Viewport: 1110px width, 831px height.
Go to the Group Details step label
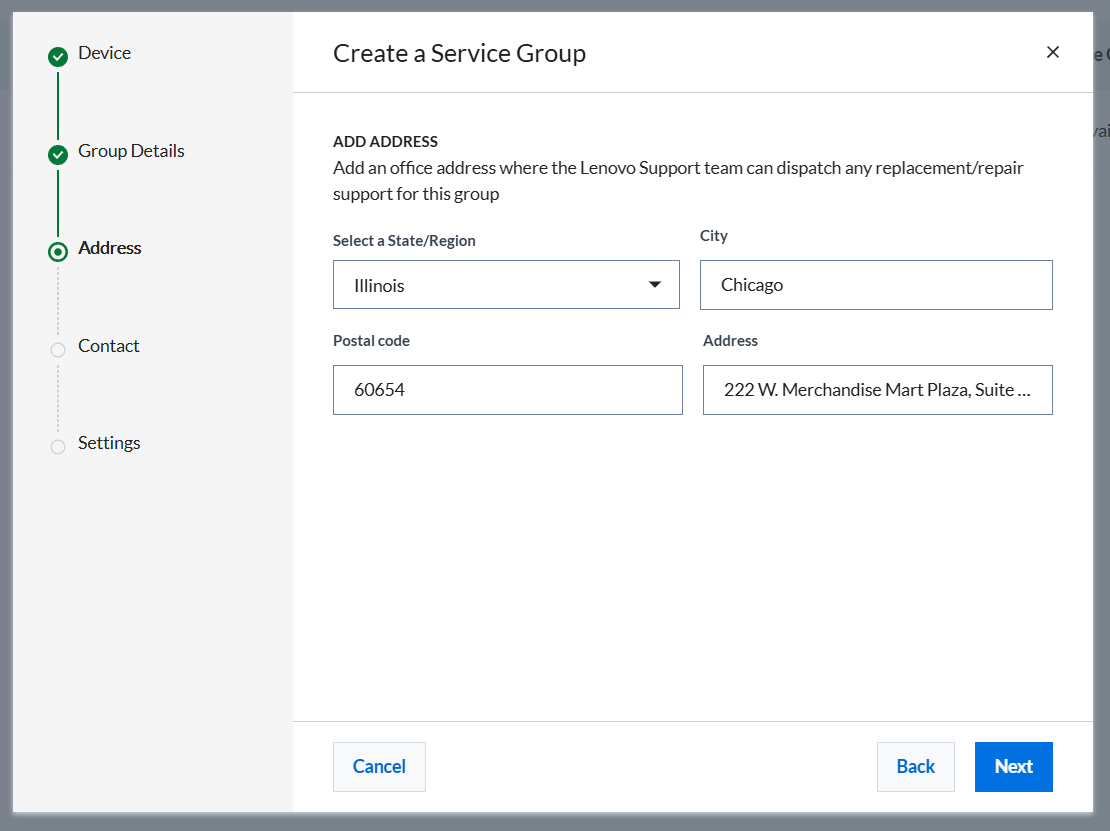pyautogui.click(x=131, y=151)
